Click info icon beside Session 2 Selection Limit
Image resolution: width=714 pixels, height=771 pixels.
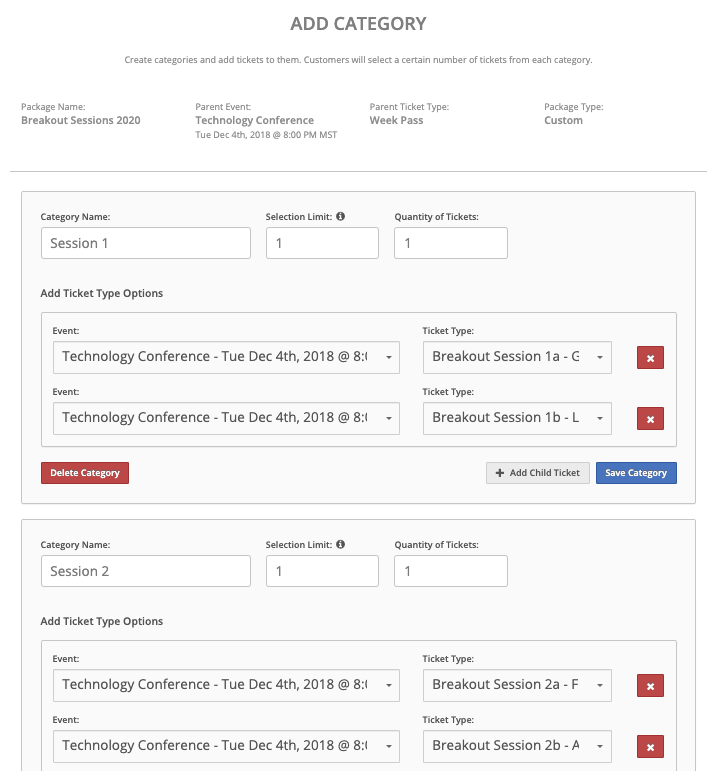point(340,544)
